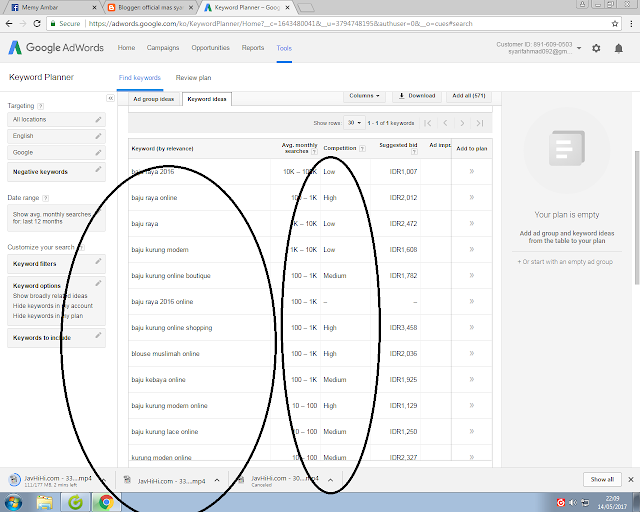Open the Columns dropdown
Image resolution: width=640 pixels, height=512 pixels.
364,96
